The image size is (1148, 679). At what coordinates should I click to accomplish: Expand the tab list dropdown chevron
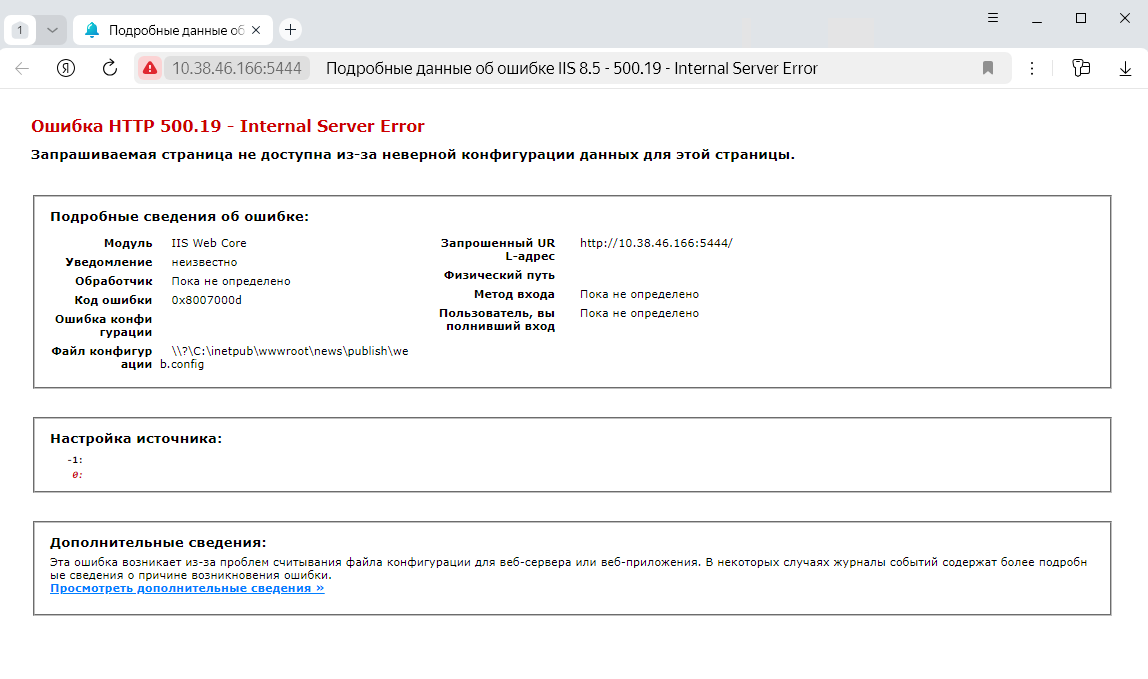(x=52, y=30)
